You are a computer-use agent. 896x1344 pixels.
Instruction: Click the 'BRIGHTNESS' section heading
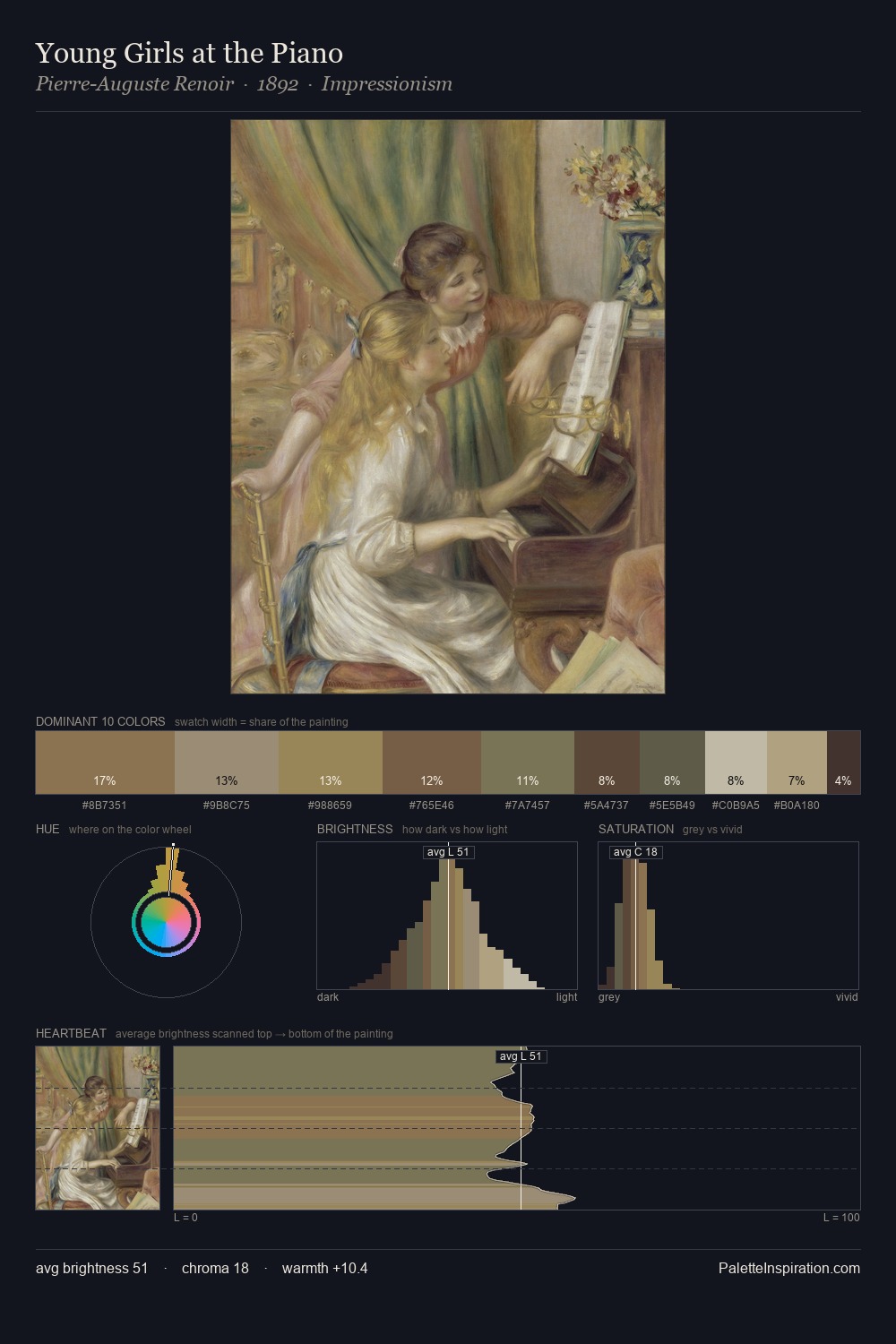click(x=355, y=829)
